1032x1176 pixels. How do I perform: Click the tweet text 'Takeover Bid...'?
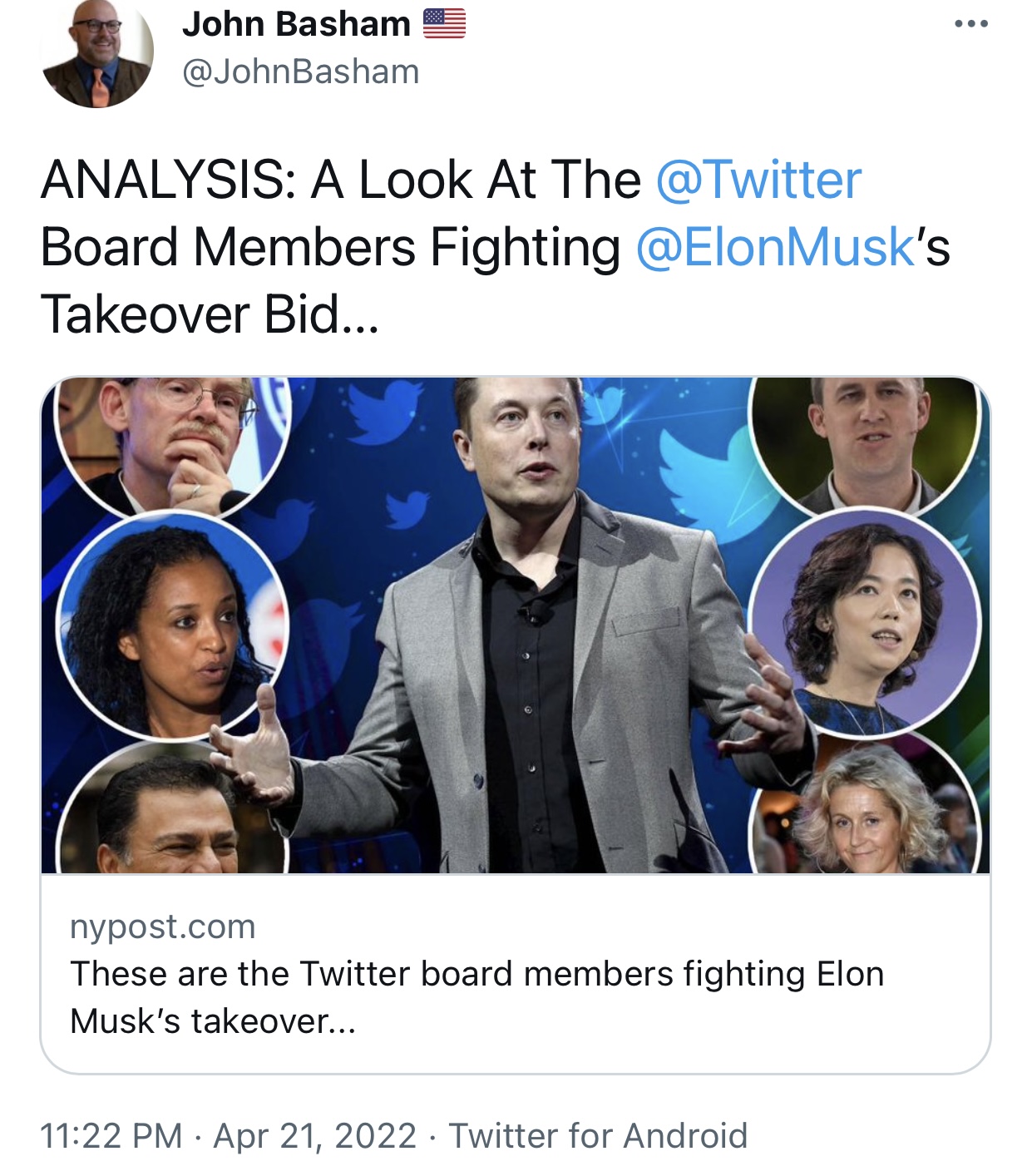(210, 314)
